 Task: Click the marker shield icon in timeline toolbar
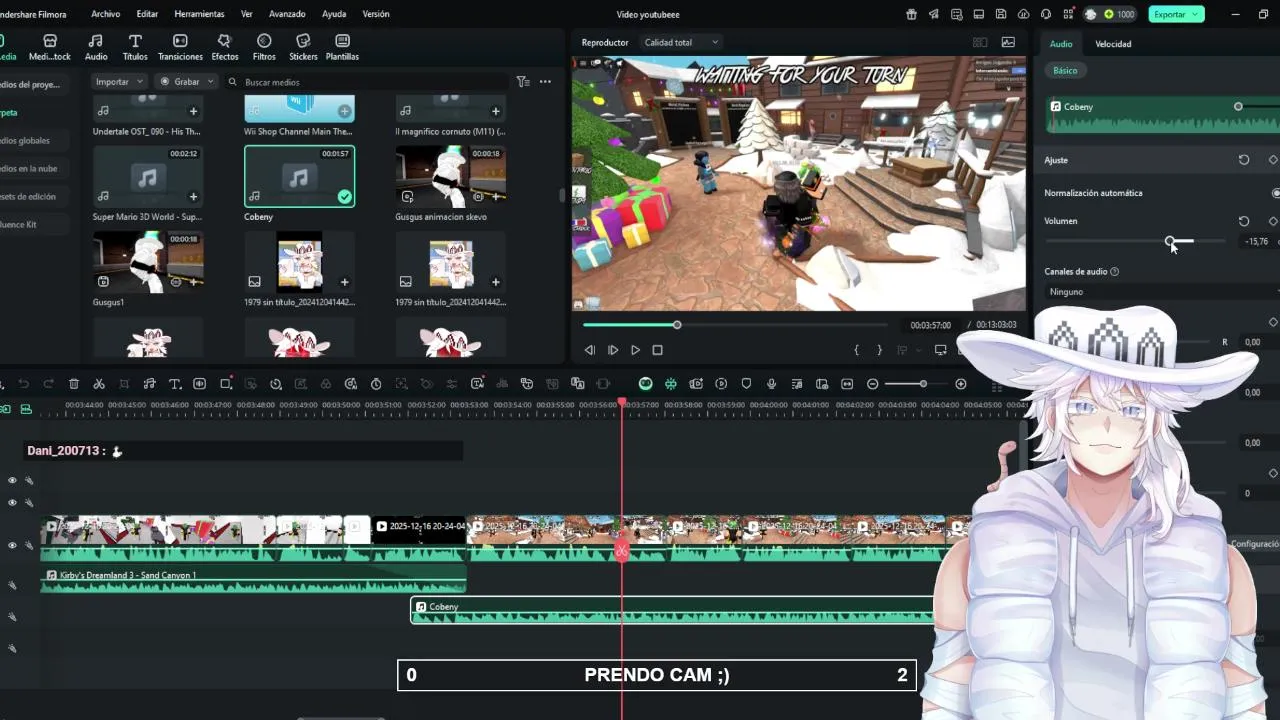(746, 384)
